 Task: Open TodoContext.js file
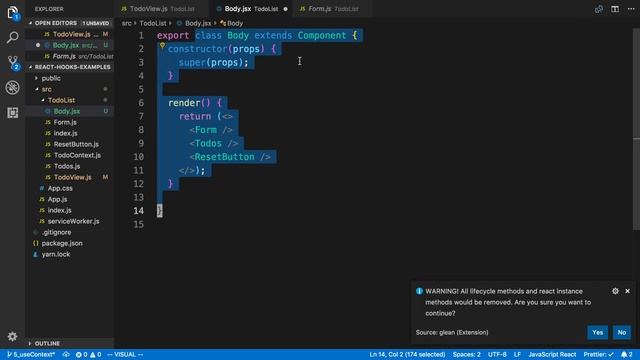coord(77,155)
